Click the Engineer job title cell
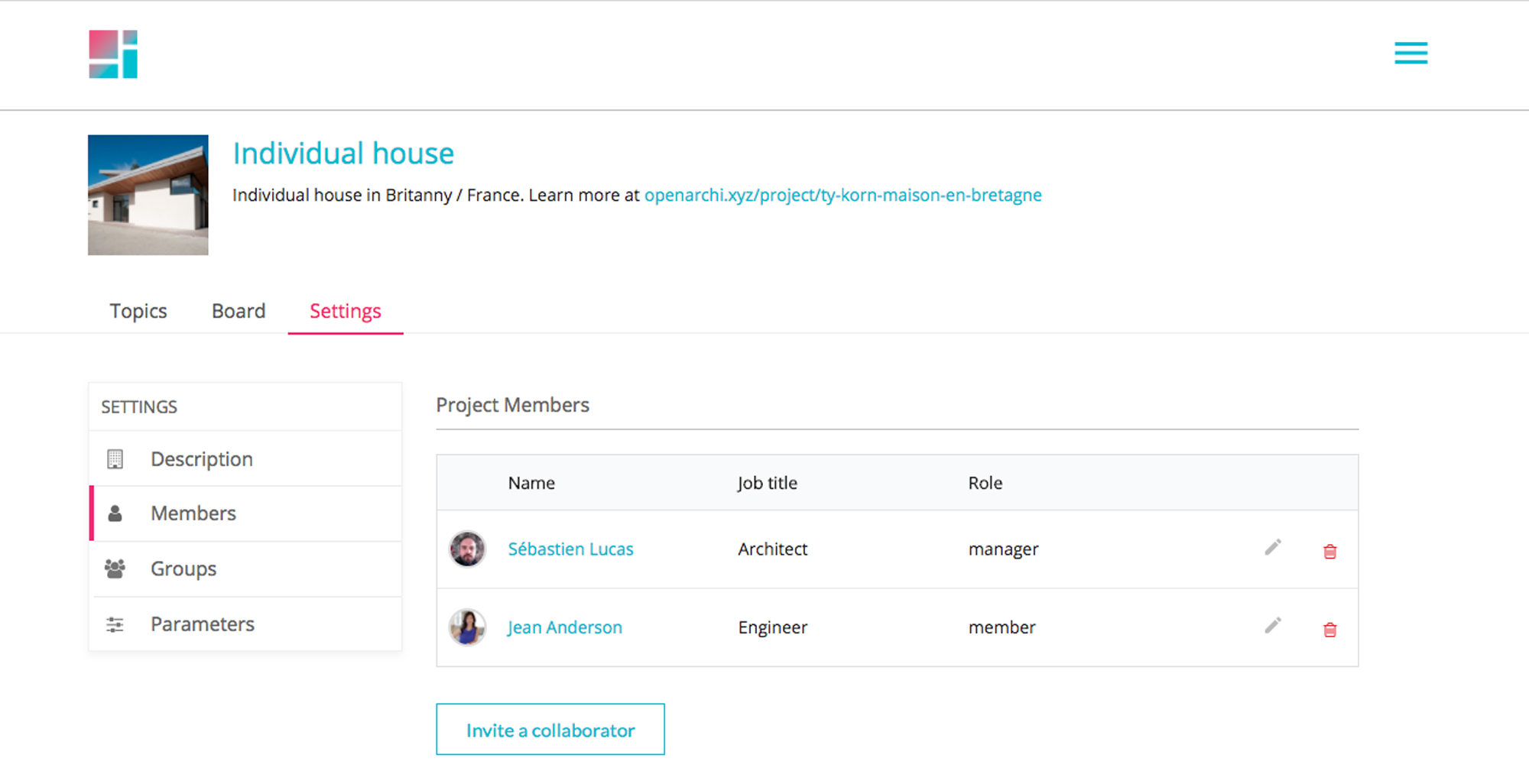 pos(772,627)
